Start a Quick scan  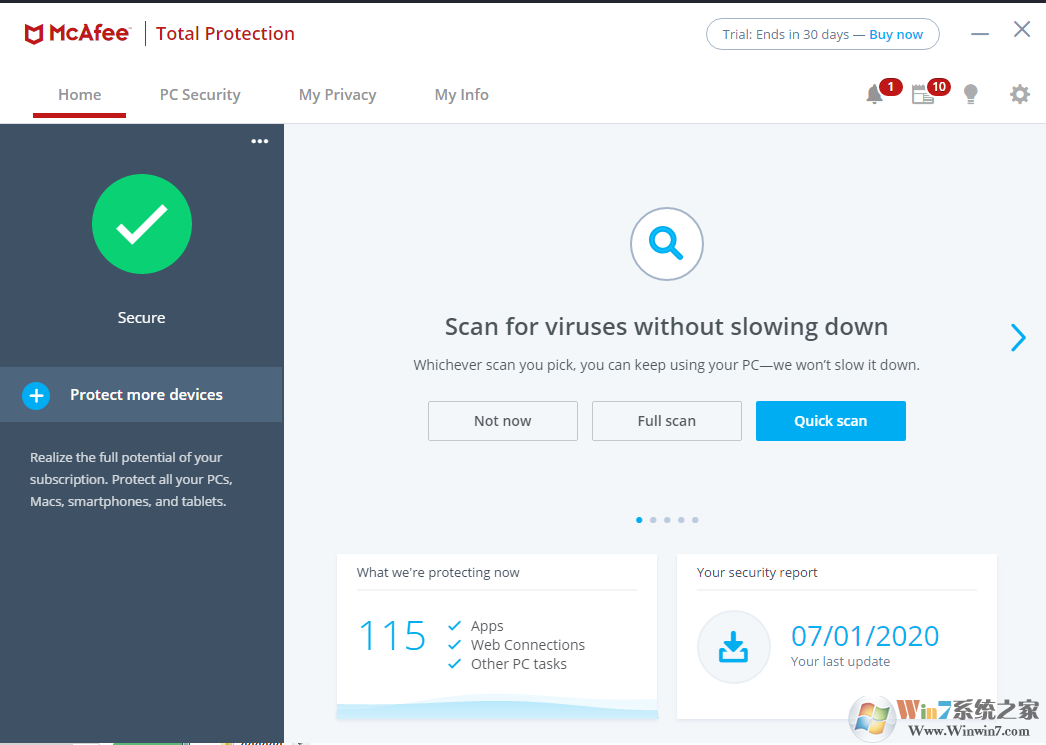[x=831, y=421]
